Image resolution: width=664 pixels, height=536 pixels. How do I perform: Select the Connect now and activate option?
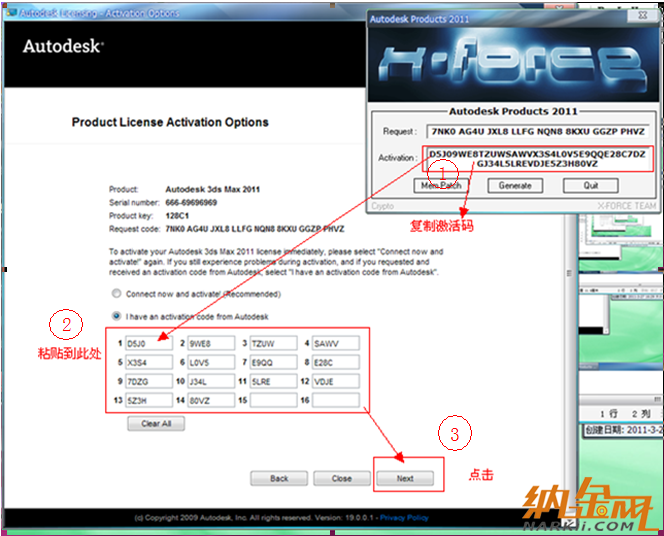click(x=117, y=294)
